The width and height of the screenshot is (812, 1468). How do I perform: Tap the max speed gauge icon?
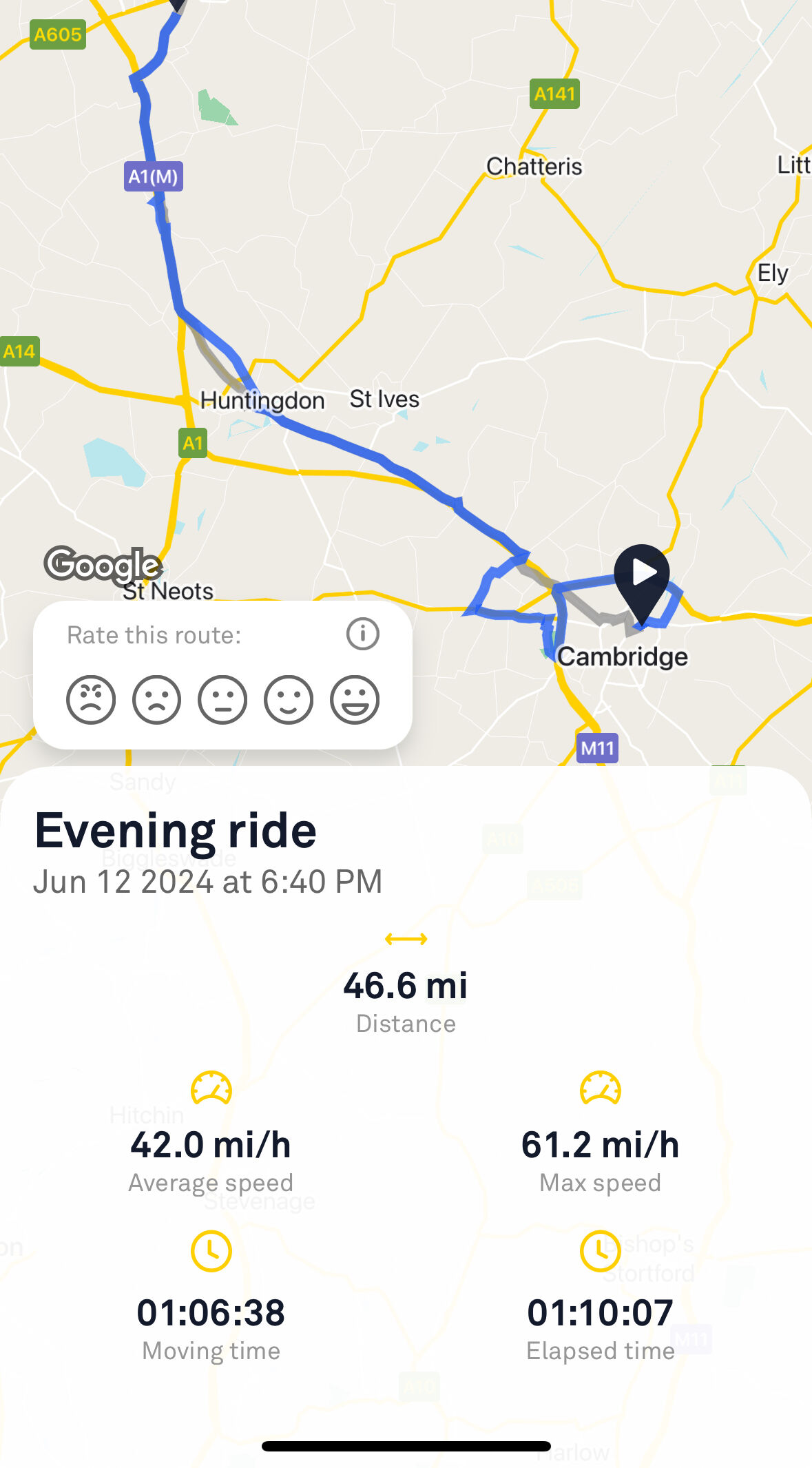click(x=601, y=1088)
